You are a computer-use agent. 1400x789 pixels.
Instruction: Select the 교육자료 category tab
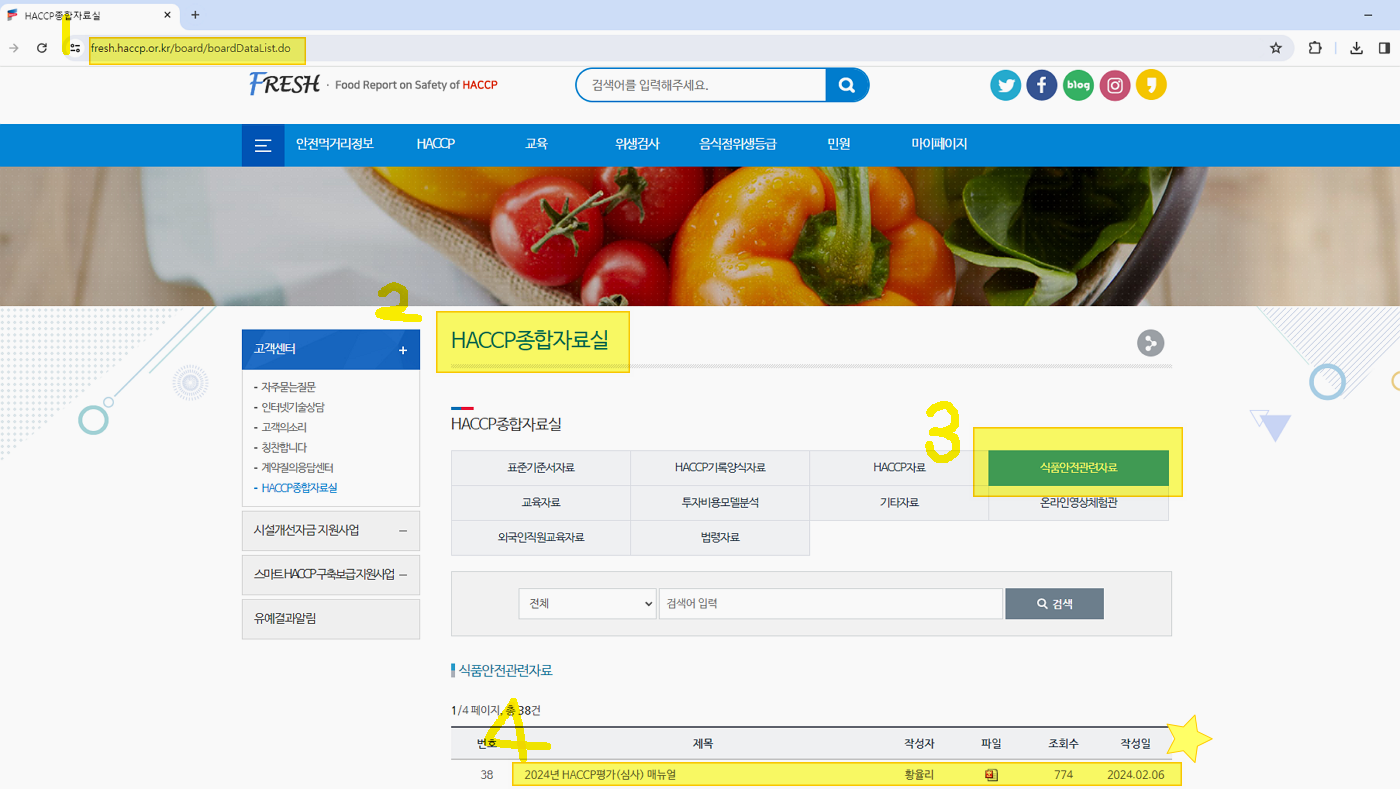click(x=541, y=503)
